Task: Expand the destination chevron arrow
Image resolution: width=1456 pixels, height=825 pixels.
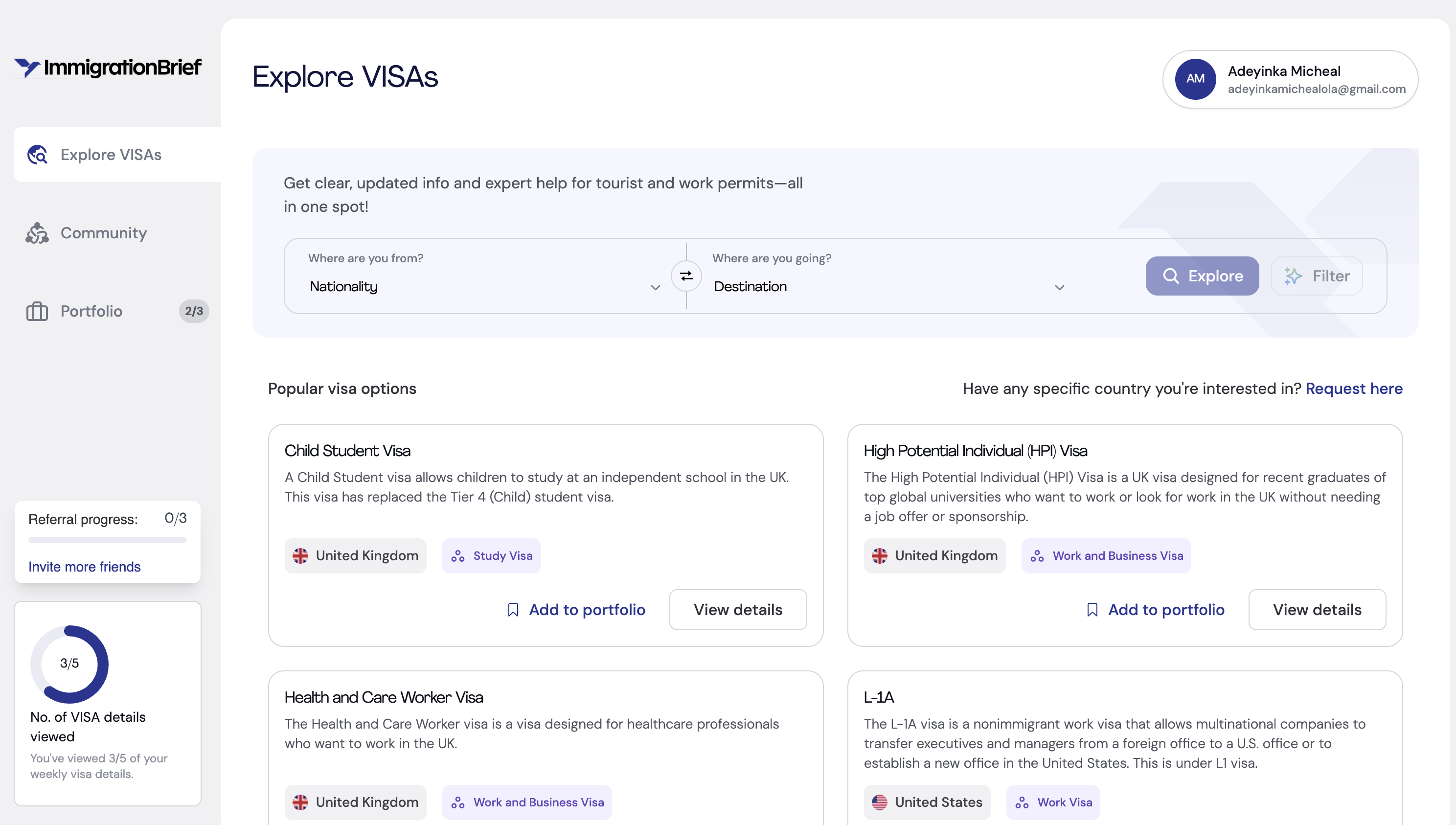Action: (x=1059, y=288)
